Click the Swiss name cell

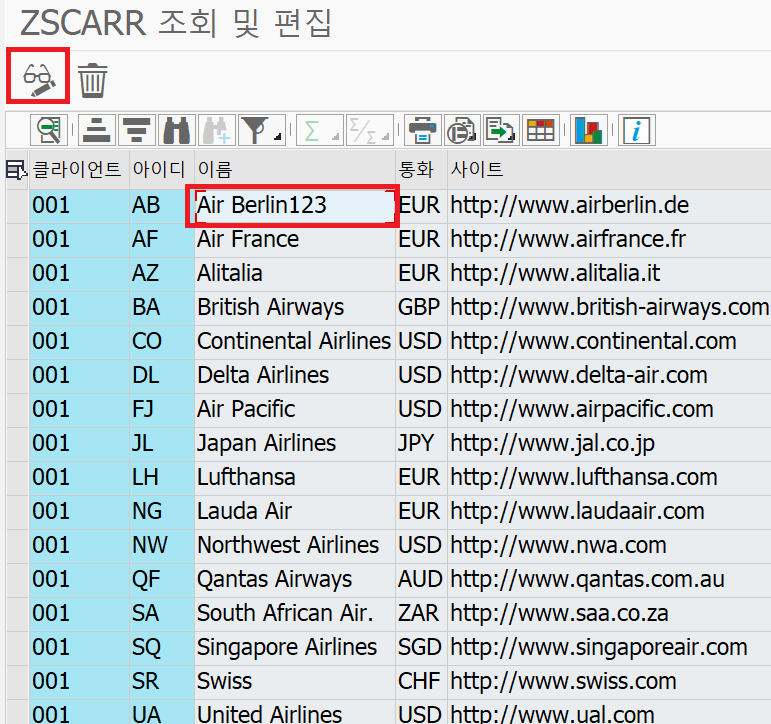(x=295, y=681)
